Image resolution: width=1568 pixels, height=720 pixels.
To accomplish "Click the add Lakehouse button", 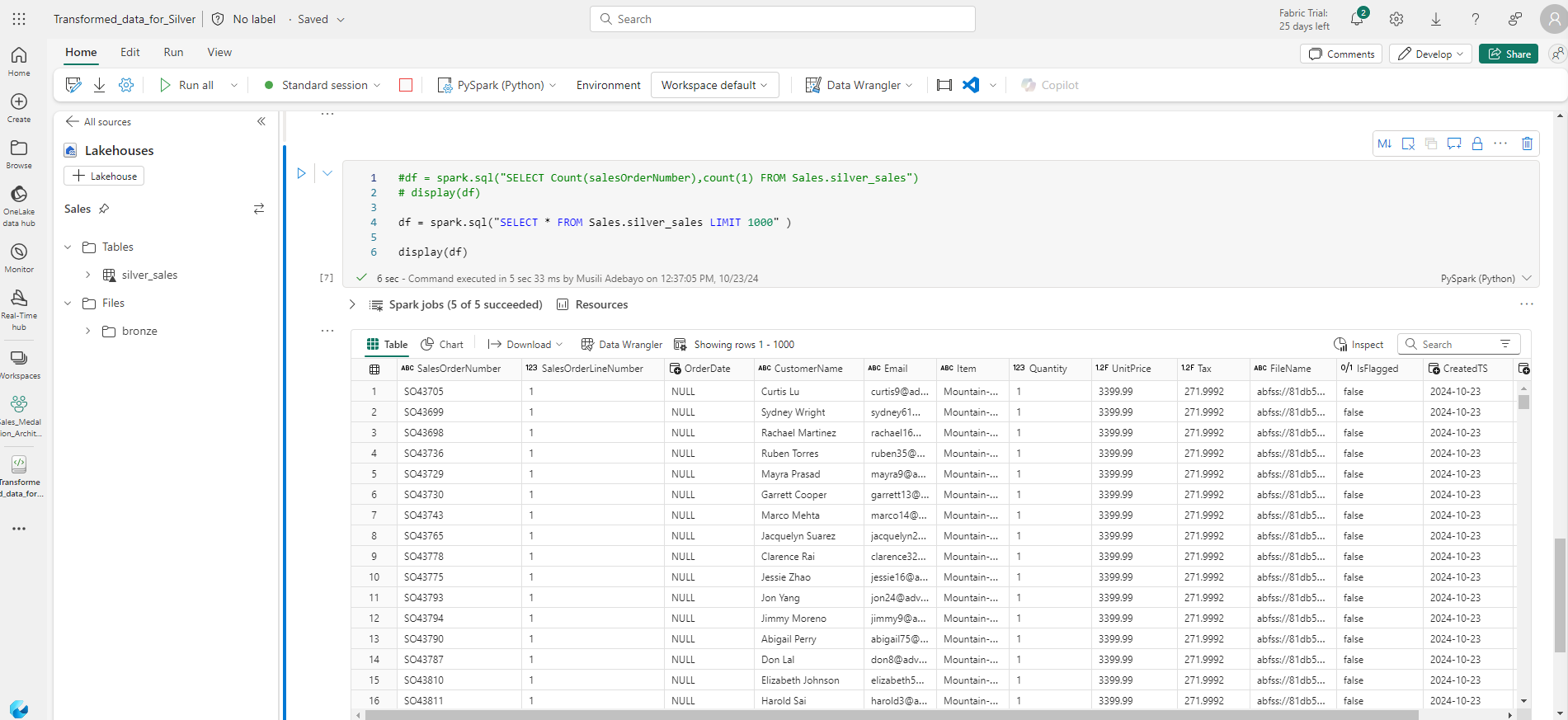I will 104,176.
